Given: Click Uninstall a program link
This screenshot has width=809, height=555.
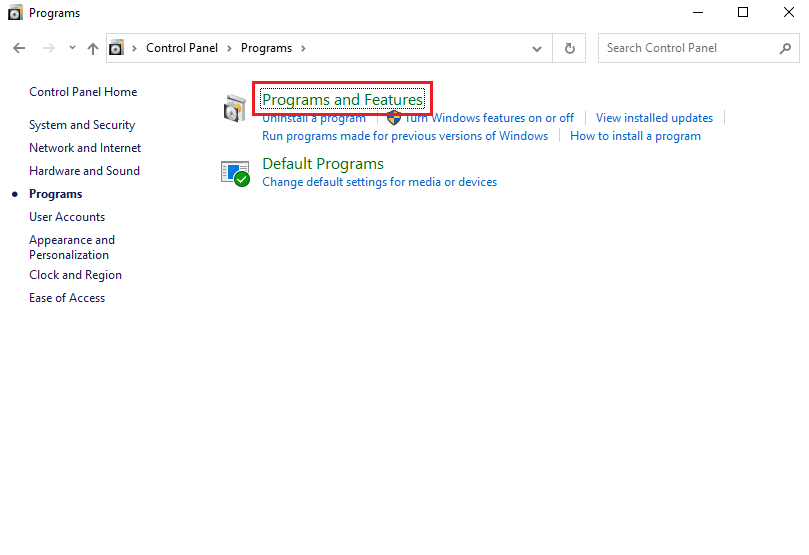Looking at the screenshot, I should click(314, 118).
